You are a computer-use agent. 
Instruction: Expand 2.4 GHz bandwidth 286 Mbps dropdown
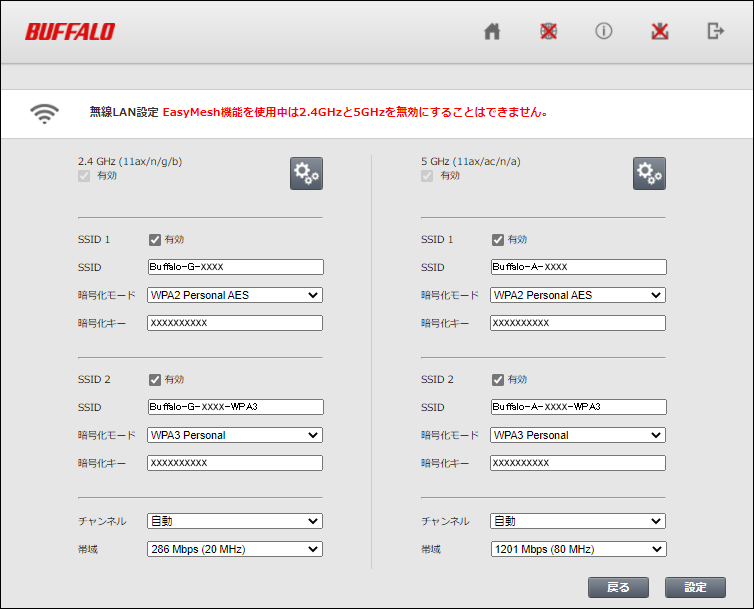[x=235, y=549]
